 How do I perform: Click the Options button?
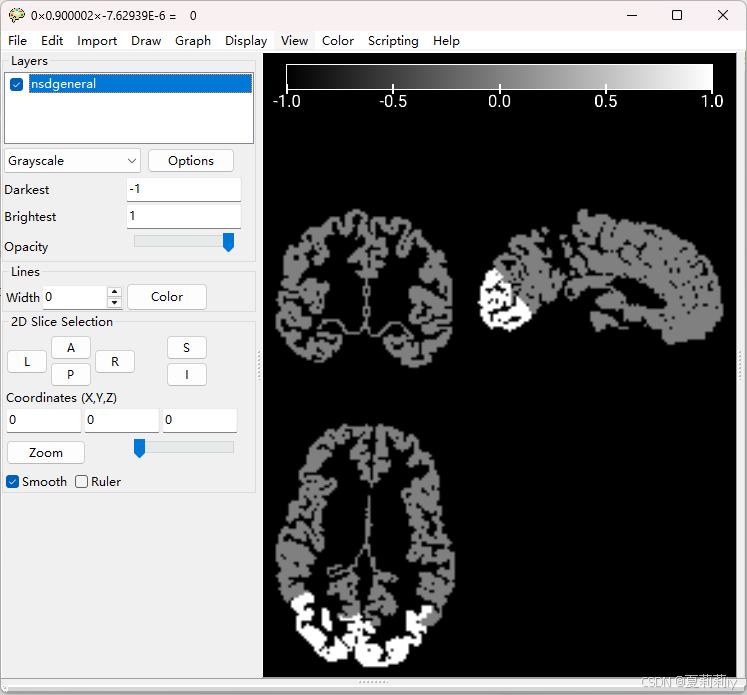coord(191,161)
